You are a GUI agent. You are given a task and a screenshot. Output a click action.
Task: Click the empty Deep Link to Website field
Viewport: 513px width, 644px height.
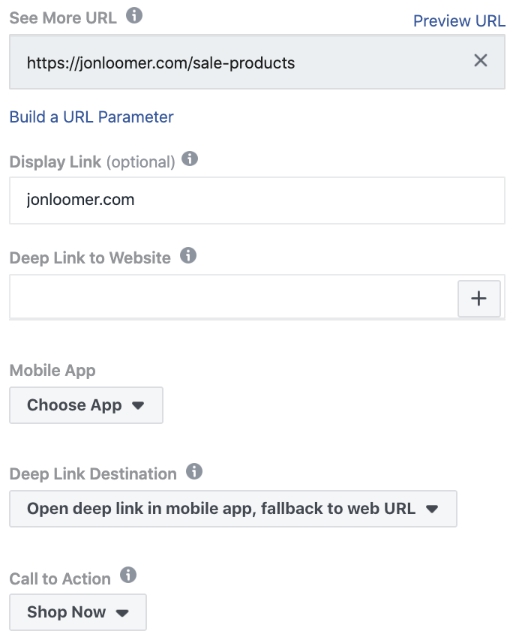point(233,297)
